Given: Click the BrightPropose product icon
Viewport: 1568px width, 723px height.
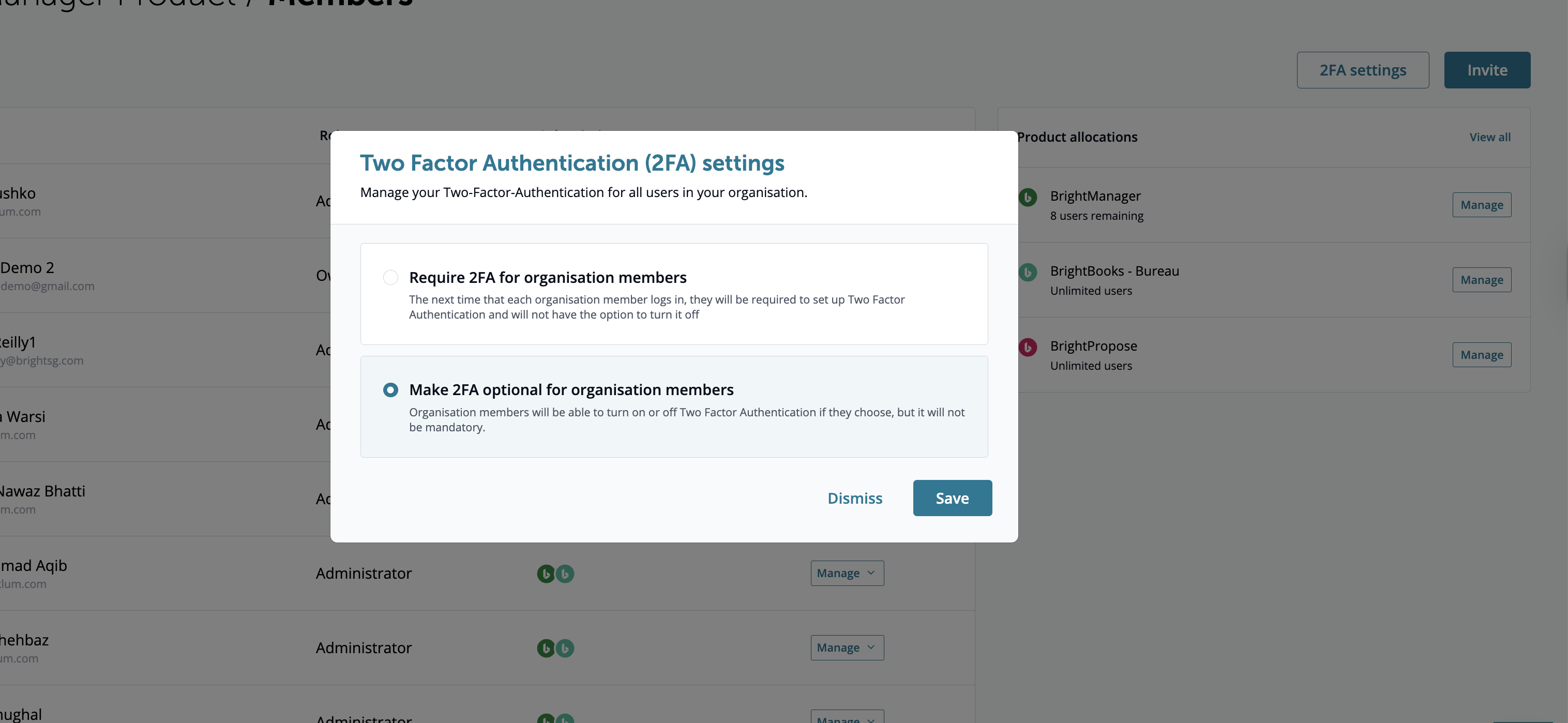Looking at the screenshot, I should coord(1028,347).
